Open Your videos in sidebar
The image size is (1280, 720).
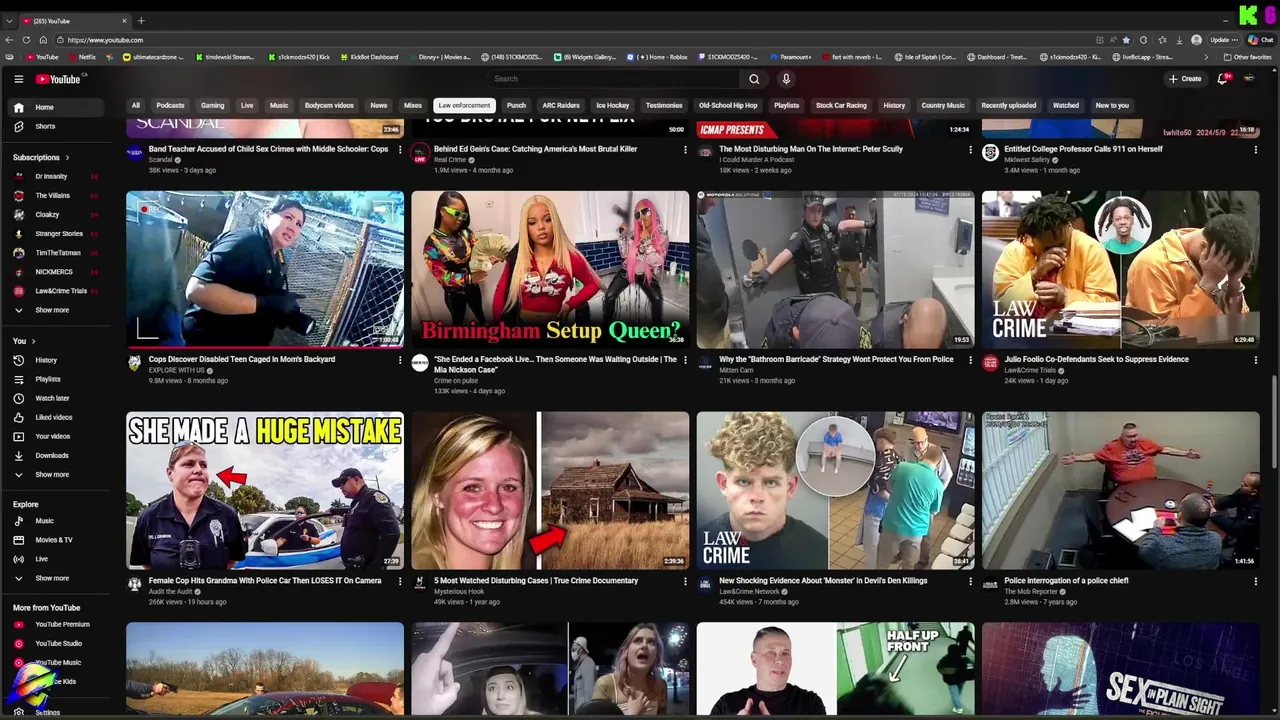(53, 436)
